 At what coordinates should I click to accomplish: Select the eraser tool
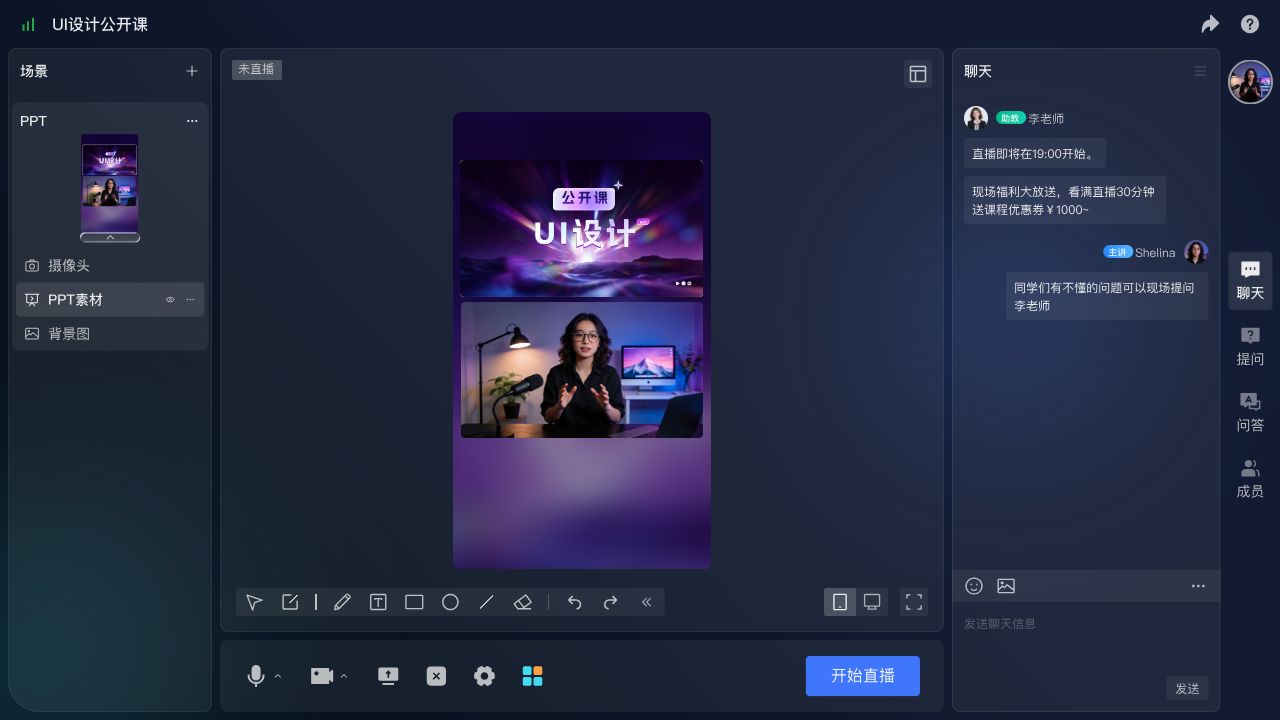point(522,602)
